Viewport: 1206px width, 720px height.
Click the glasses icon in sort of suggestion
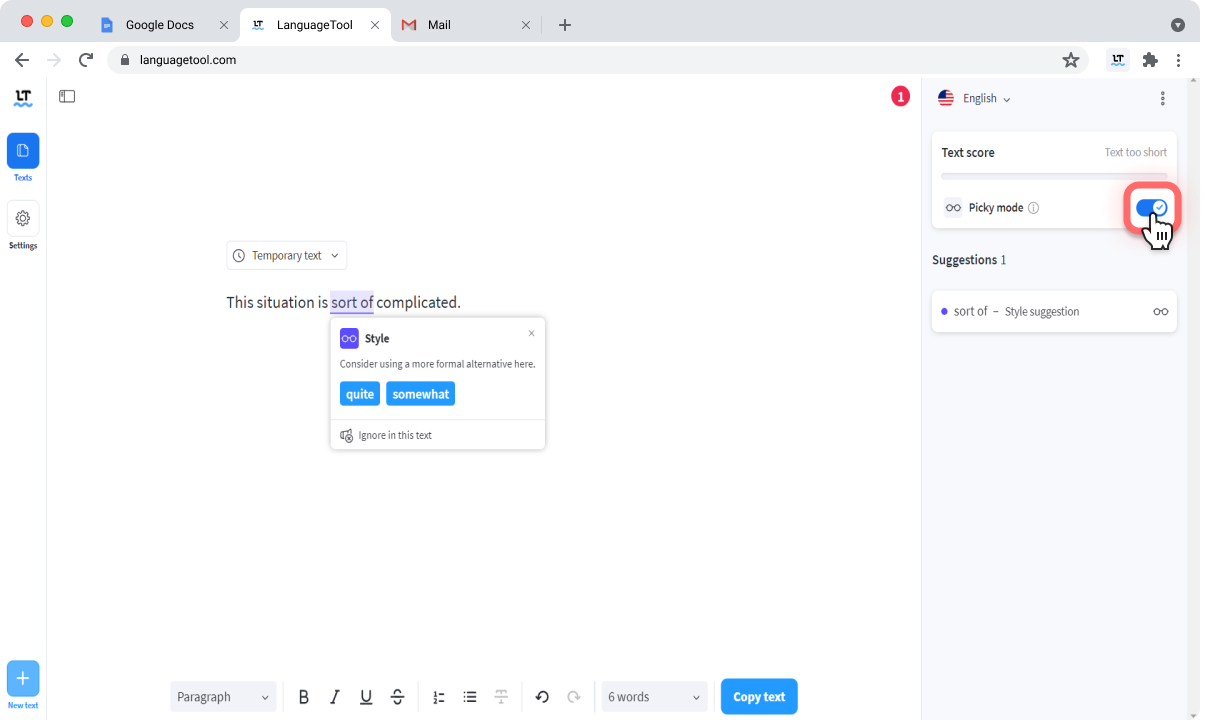(x=1160, y=312)
